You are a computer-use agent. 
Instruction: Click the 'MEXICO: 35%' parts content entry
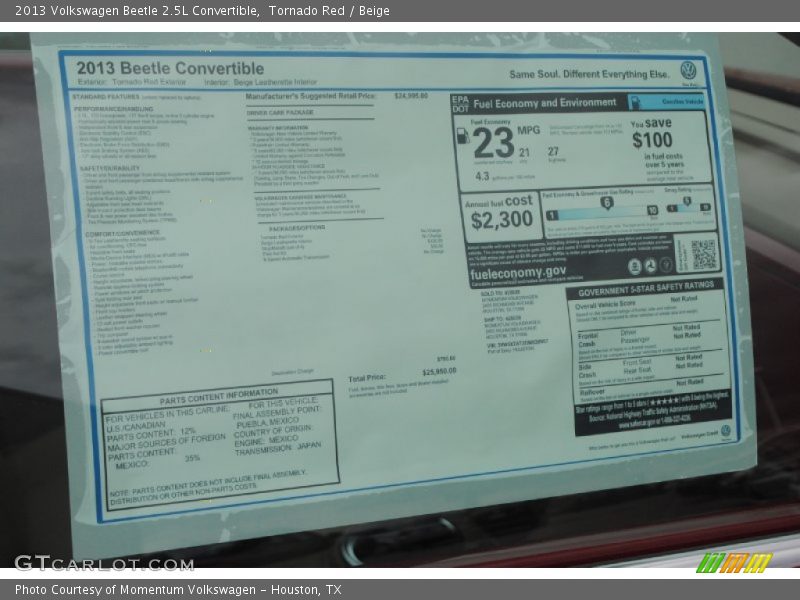158,461
